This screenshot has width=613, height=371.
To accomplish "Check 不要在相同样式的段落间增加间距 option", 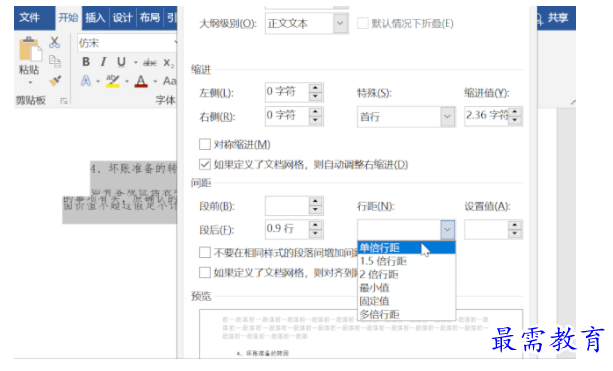I will tap(205, 253).
